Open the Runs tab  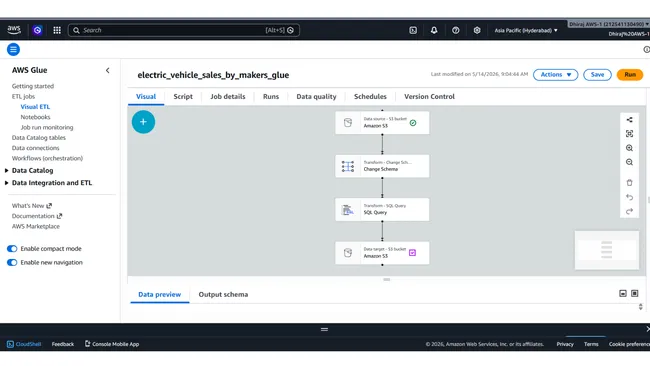coord(271,97)
